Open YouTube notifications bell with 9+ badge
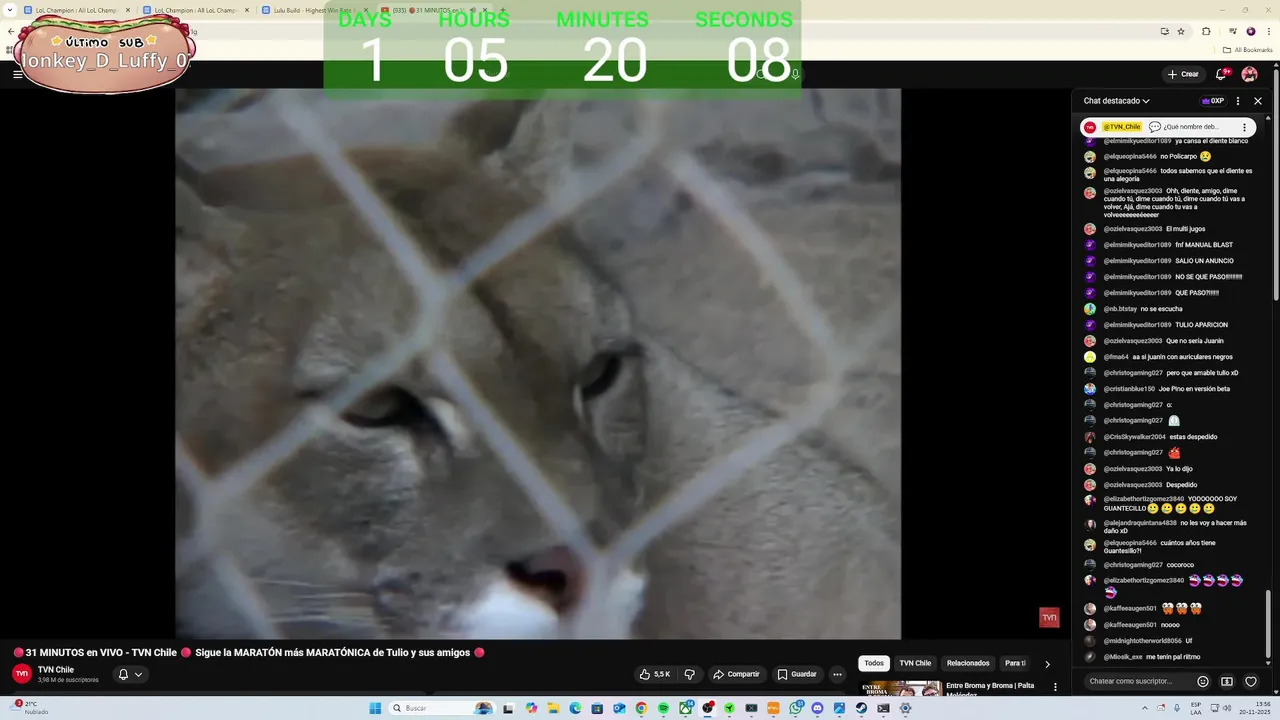1280x720 pixels. click(1221, 74)
